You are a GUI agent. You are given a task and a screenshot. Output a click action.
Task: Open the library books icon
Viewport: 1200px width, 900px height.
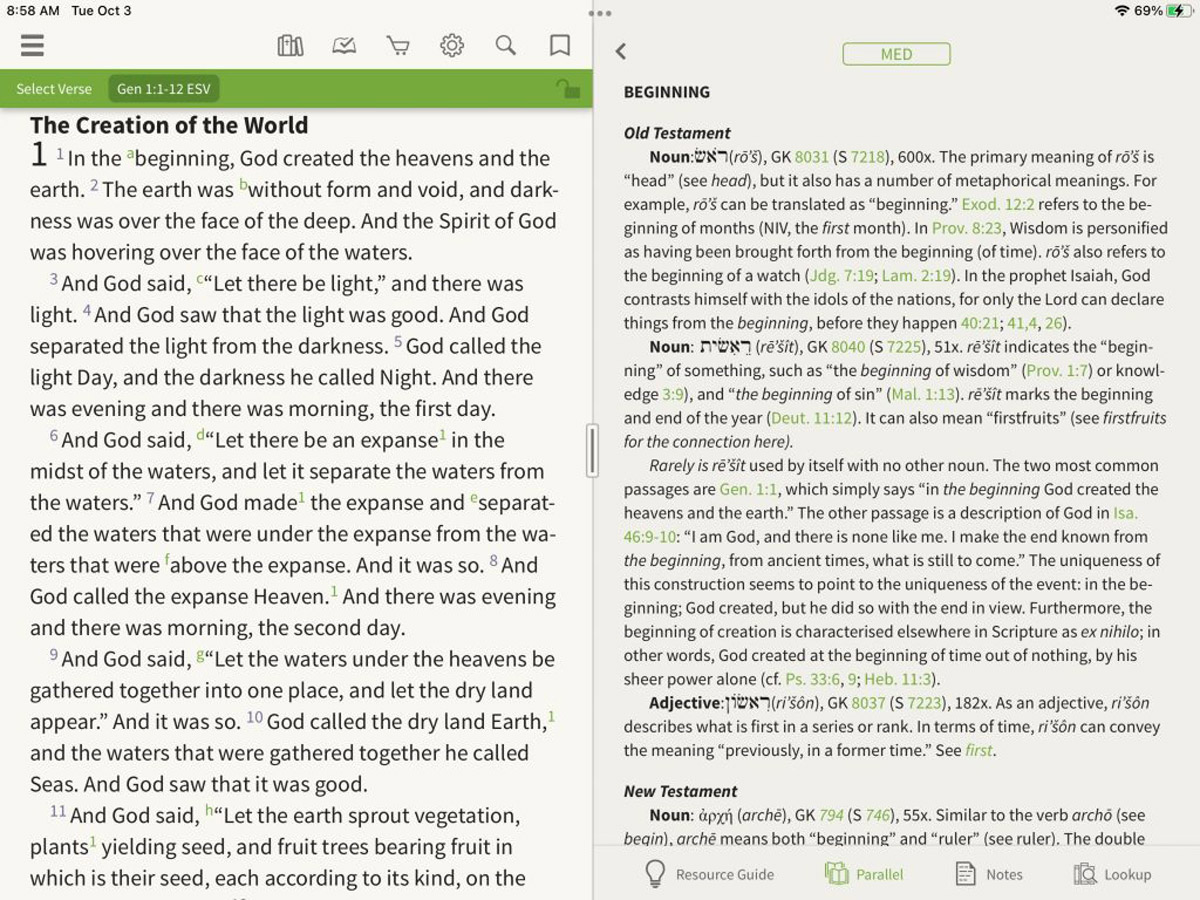pyautogui.click(x=290, y=45)
